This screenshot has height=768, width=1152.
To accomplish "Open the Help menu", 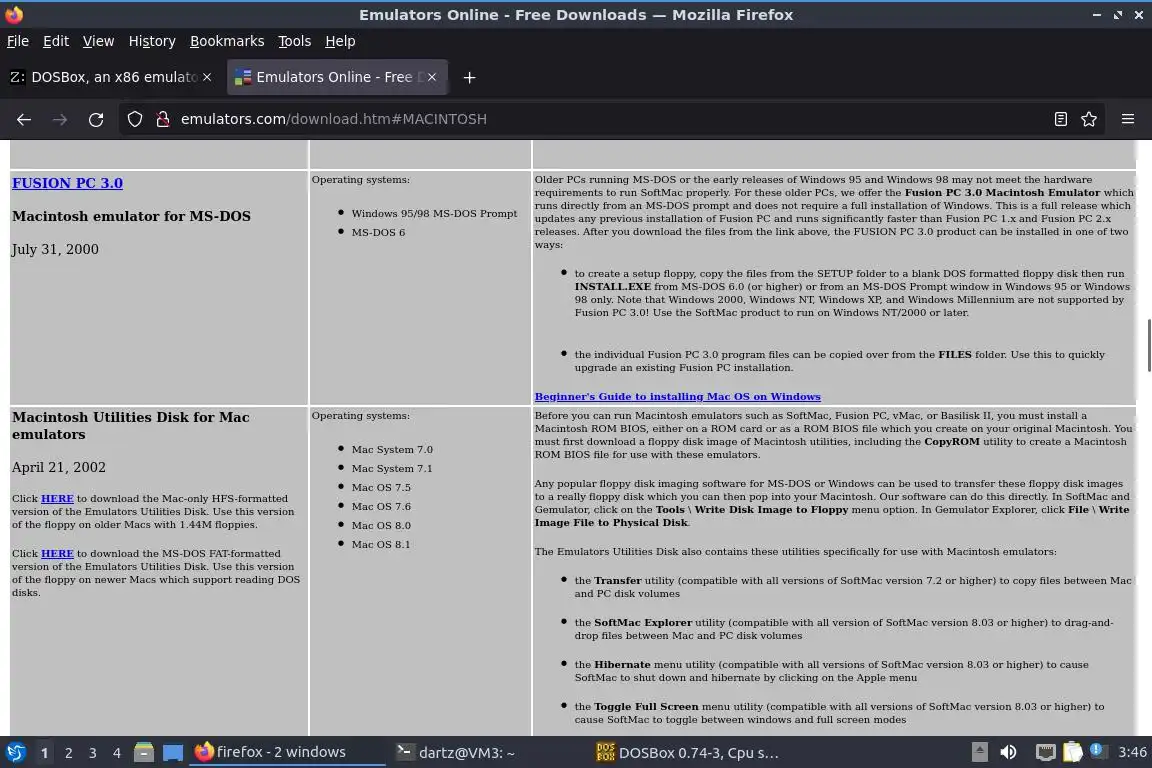I will [x=340, y=41].
